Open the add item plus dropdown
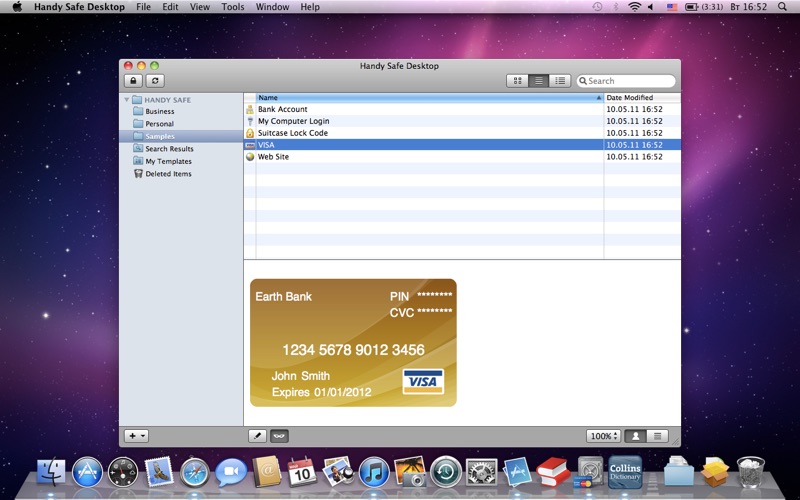Image resolution: width=800 pixels, height=500 pixels. pos(137,436)
